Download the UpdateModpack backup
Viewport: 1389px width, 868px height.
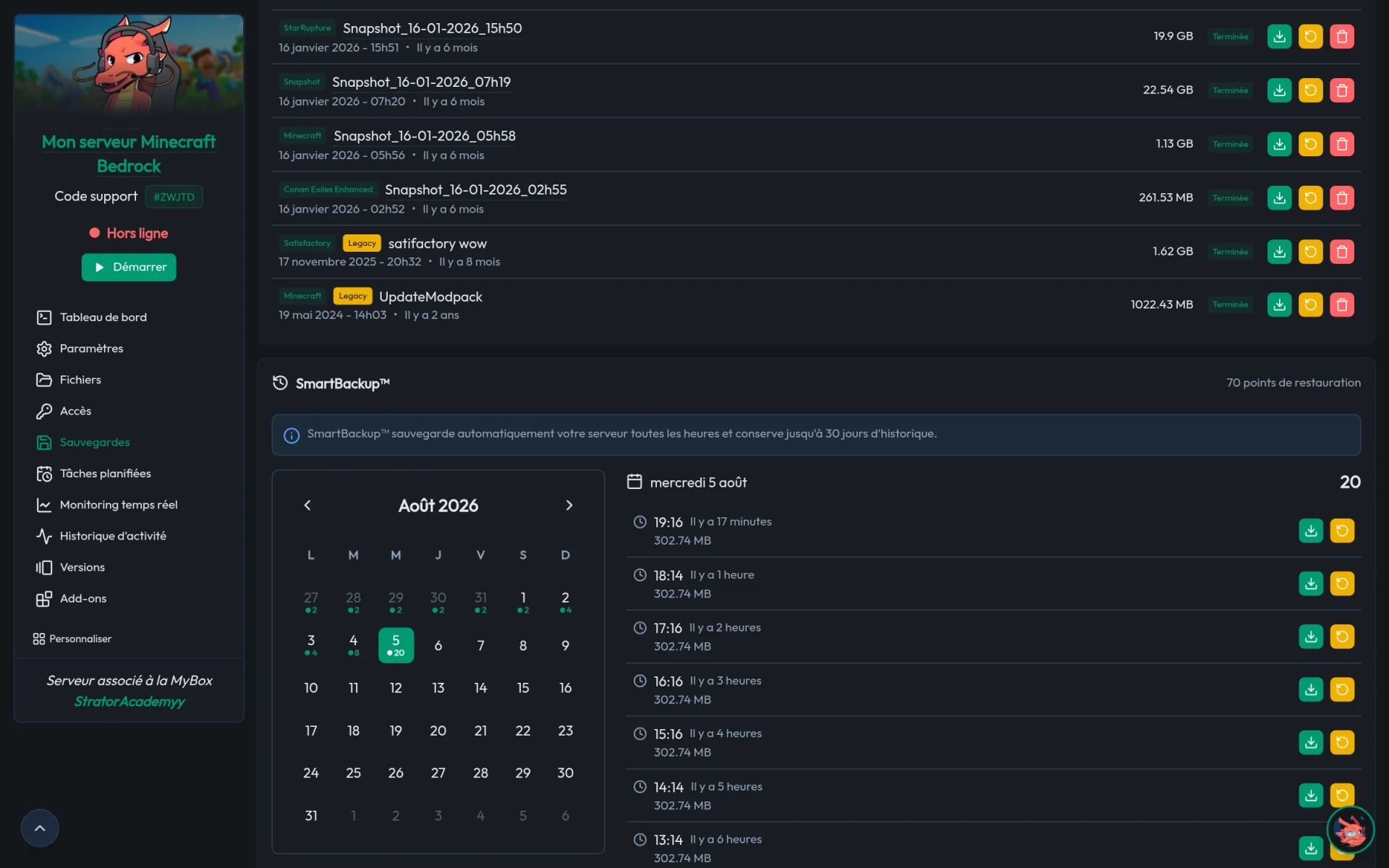[1279, 305]
